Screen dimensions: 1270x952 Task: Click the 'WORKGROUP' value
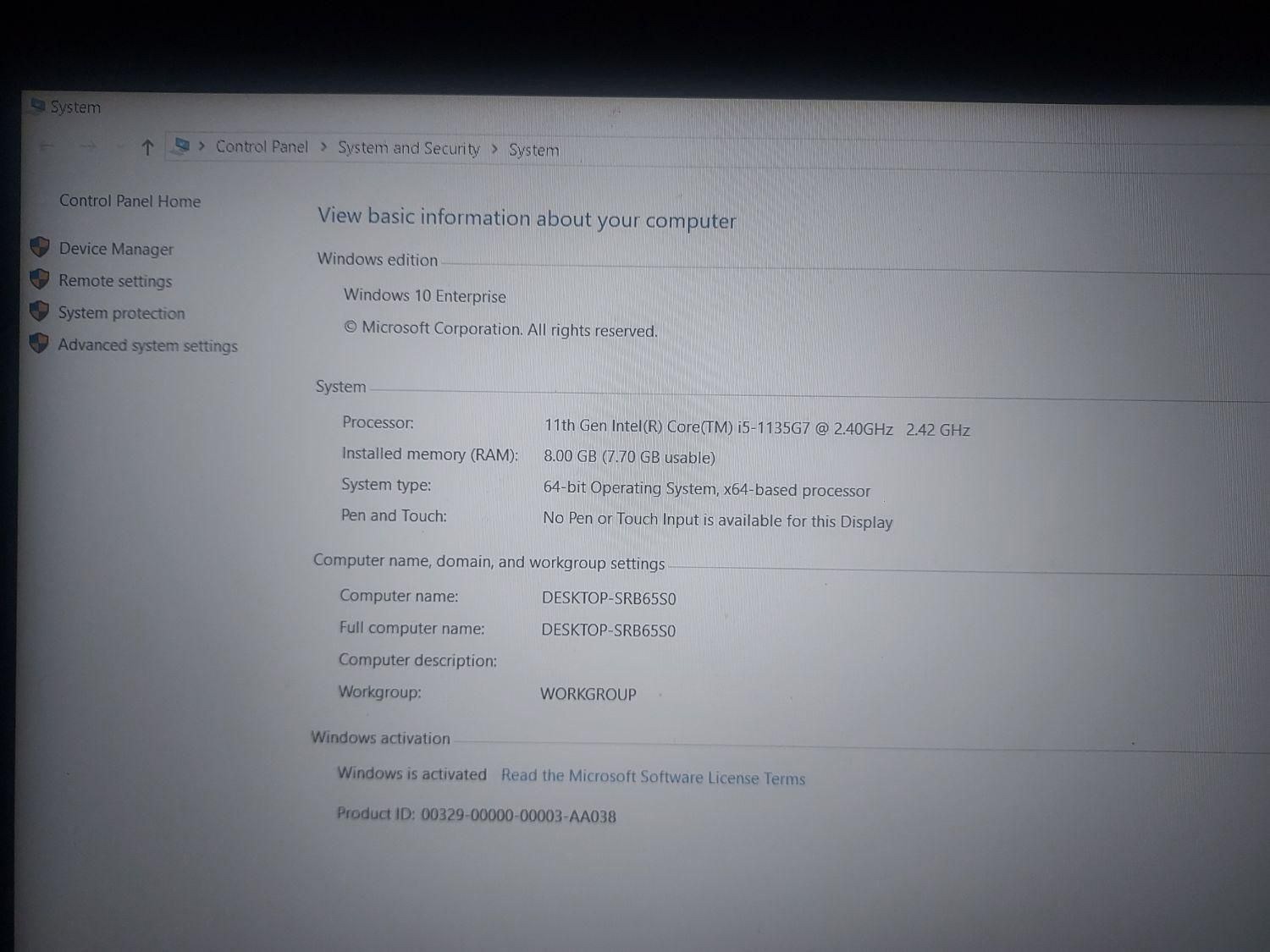[x=588, y=694]
